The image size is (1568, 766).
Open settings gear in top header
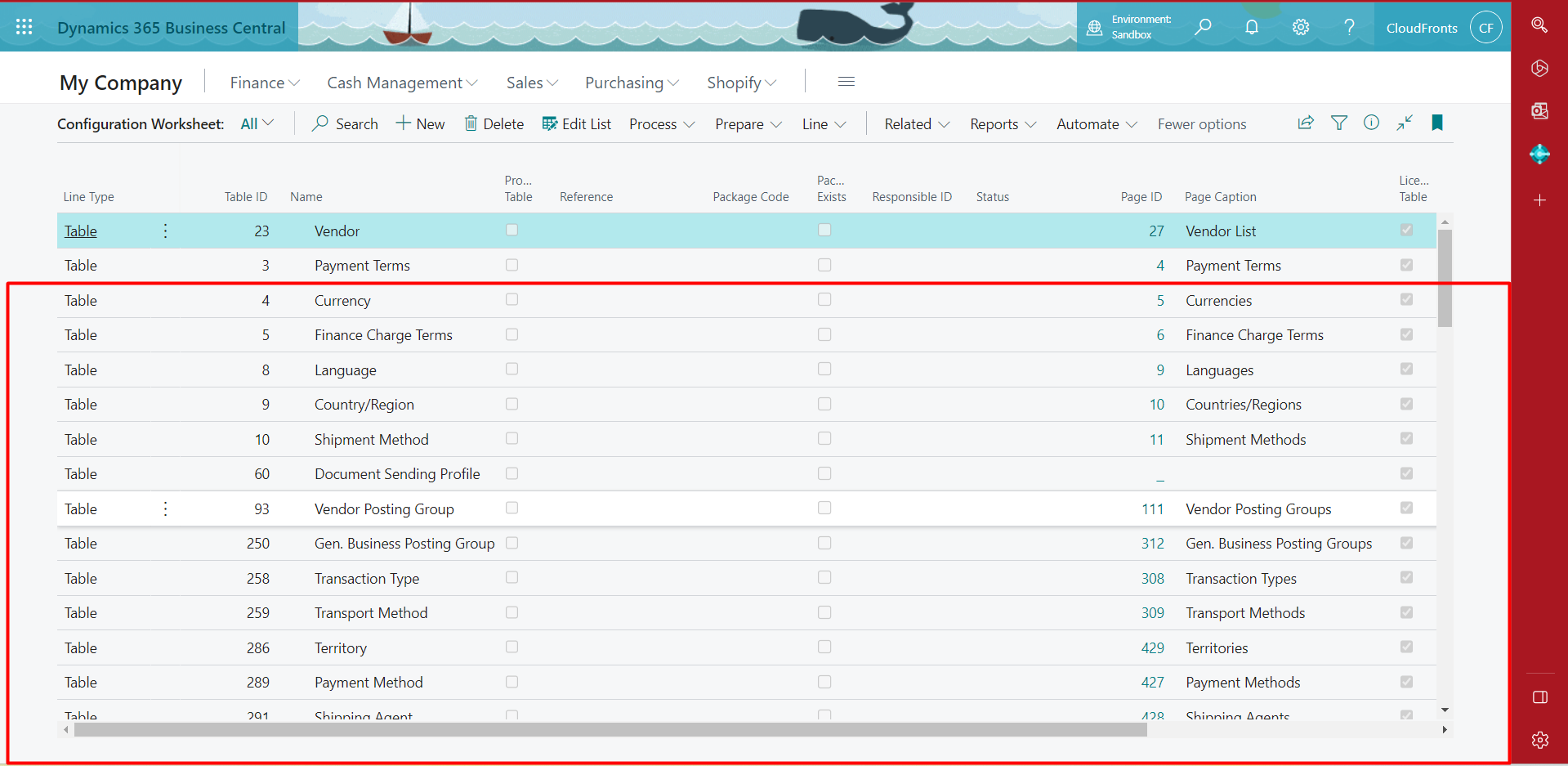1300,27
